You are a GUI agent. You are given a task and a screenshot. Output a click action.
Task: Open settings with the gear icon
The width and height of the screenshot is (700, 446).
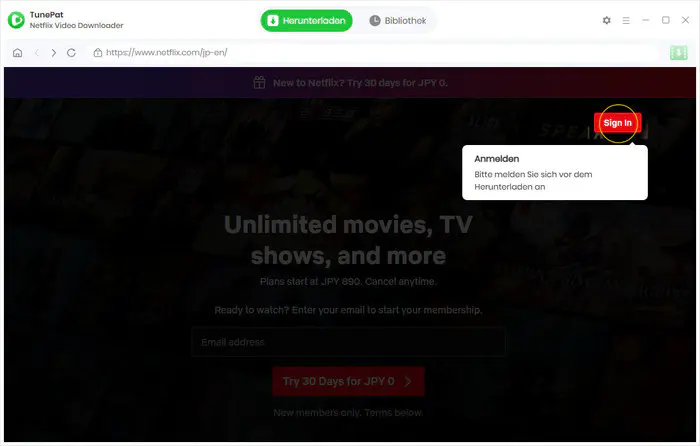coord(606,20)
